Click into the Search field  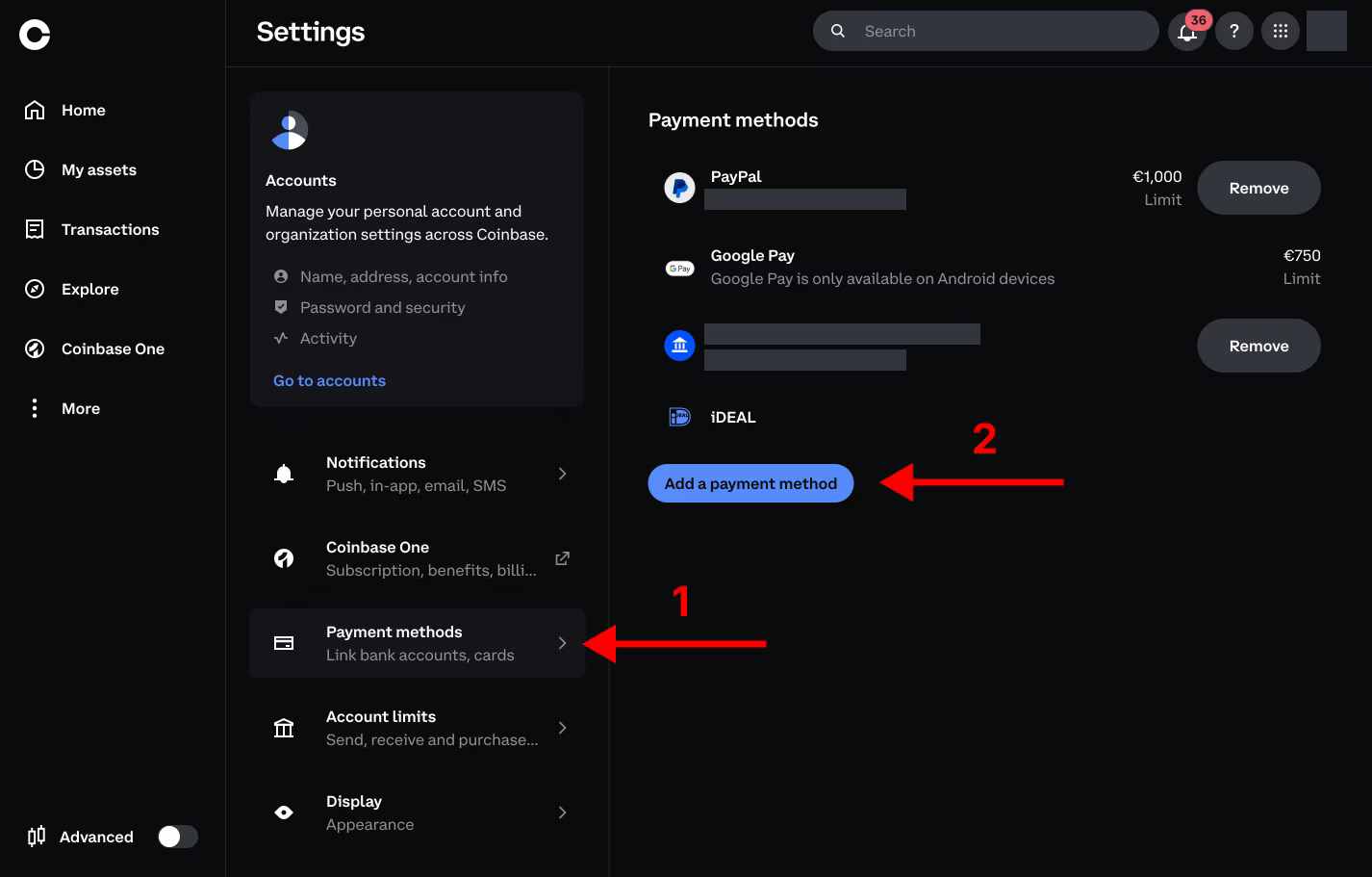(985, 31)
